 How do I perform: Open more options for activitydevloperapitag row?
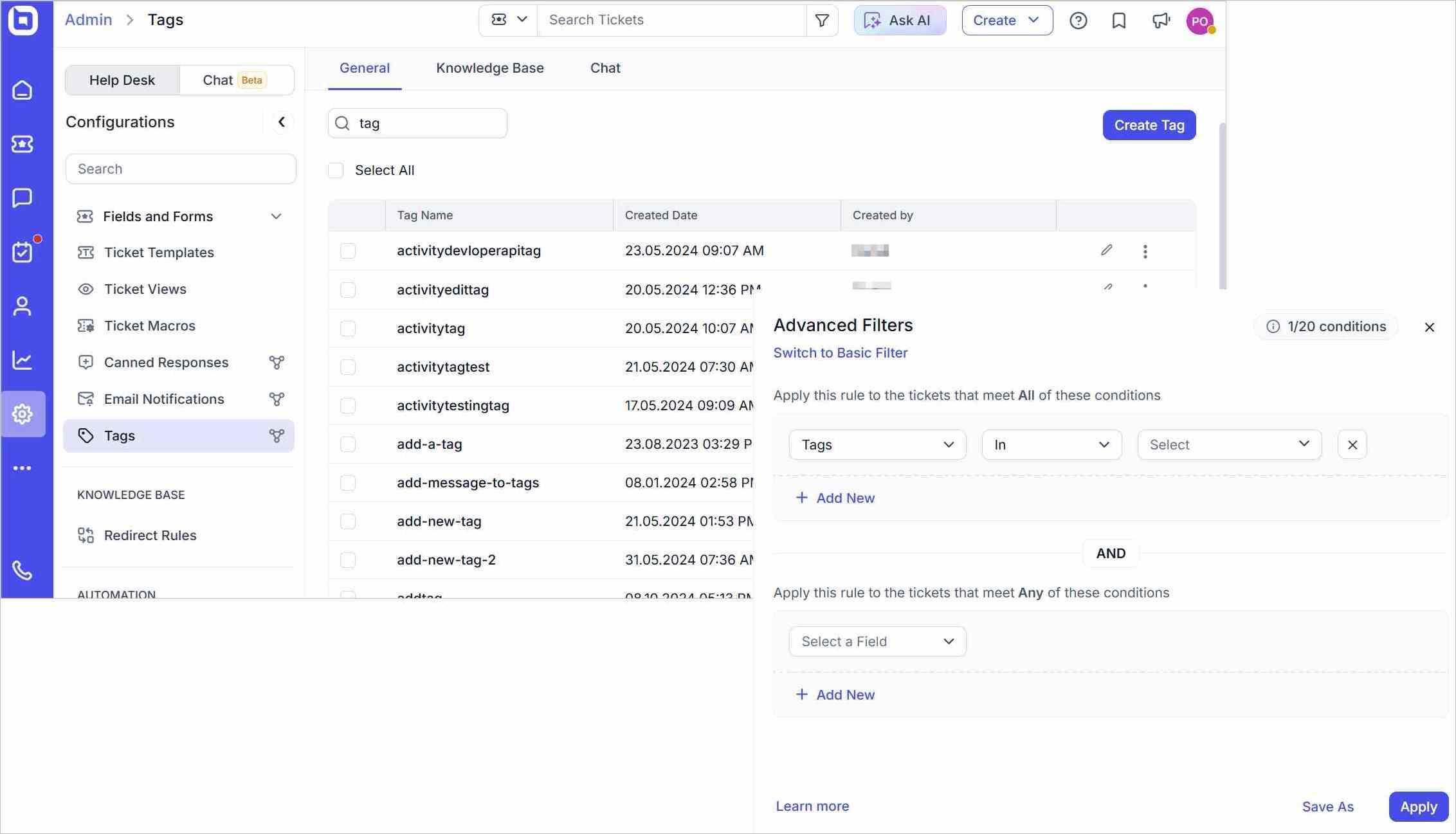(x=1145, y=251)
